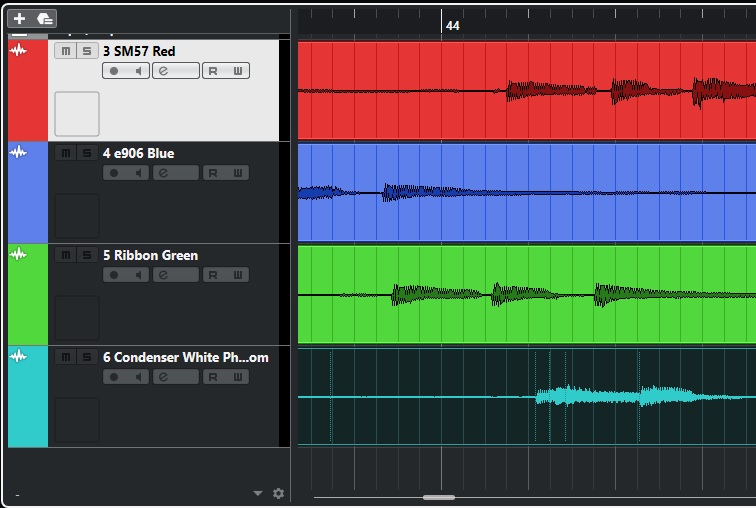Toggle monitor on 3 SM57 Red track
This screenshot has height=508, width=756.
click(138, 71)
